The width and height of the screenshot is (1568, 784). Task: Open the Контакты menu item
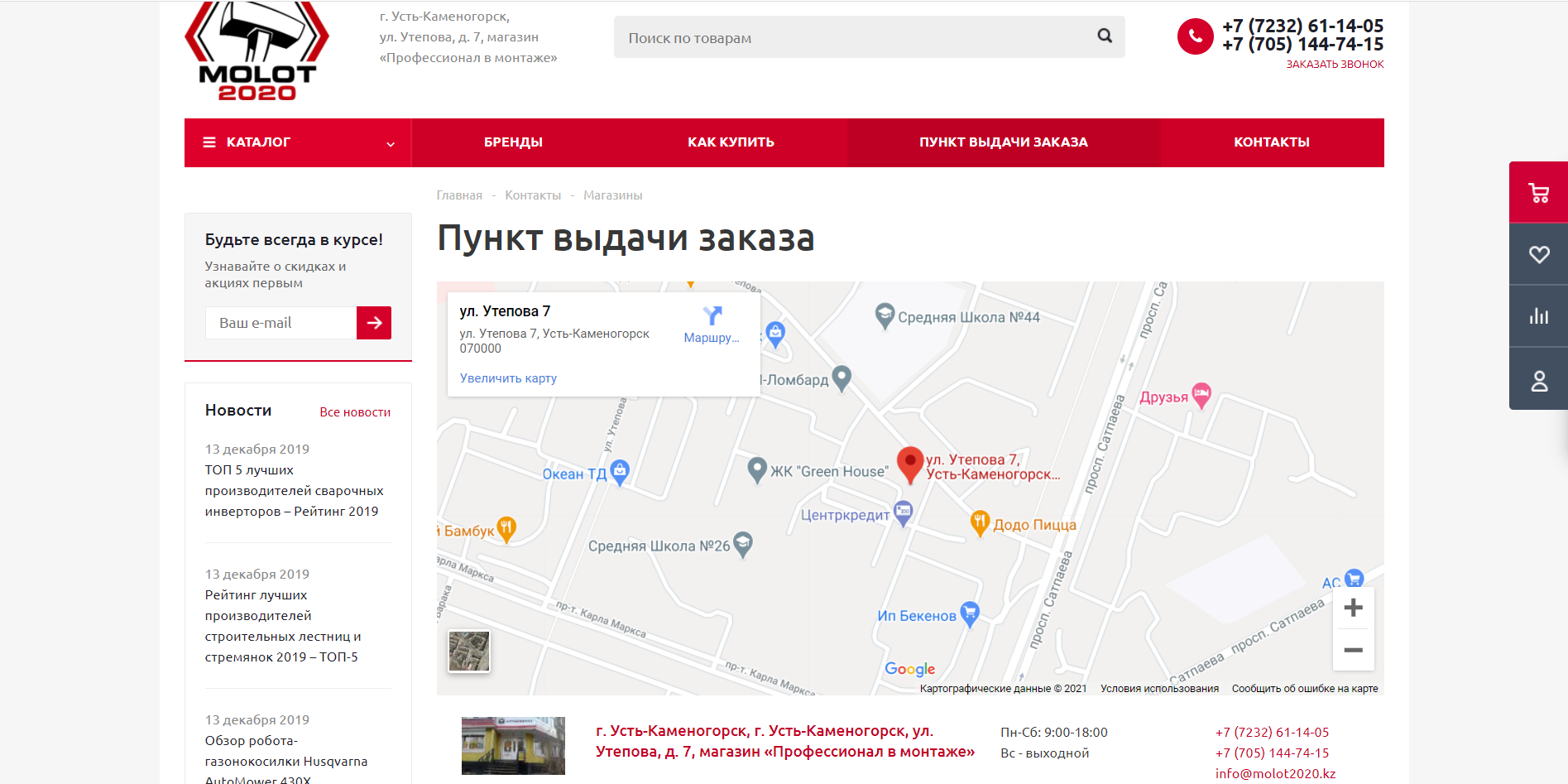click(1271, 142)
